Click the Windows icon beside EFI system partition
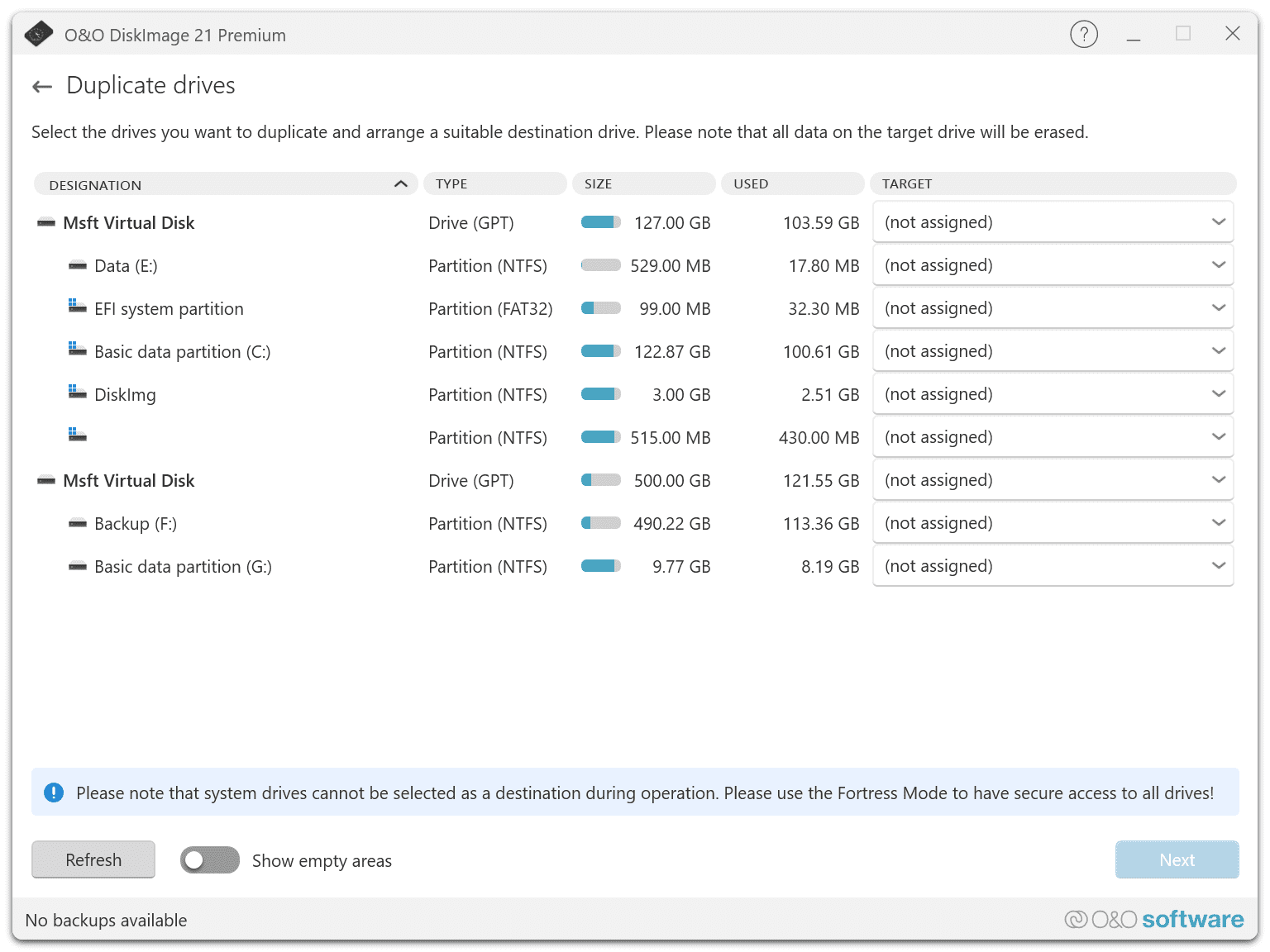 click(x=78, y=307)
